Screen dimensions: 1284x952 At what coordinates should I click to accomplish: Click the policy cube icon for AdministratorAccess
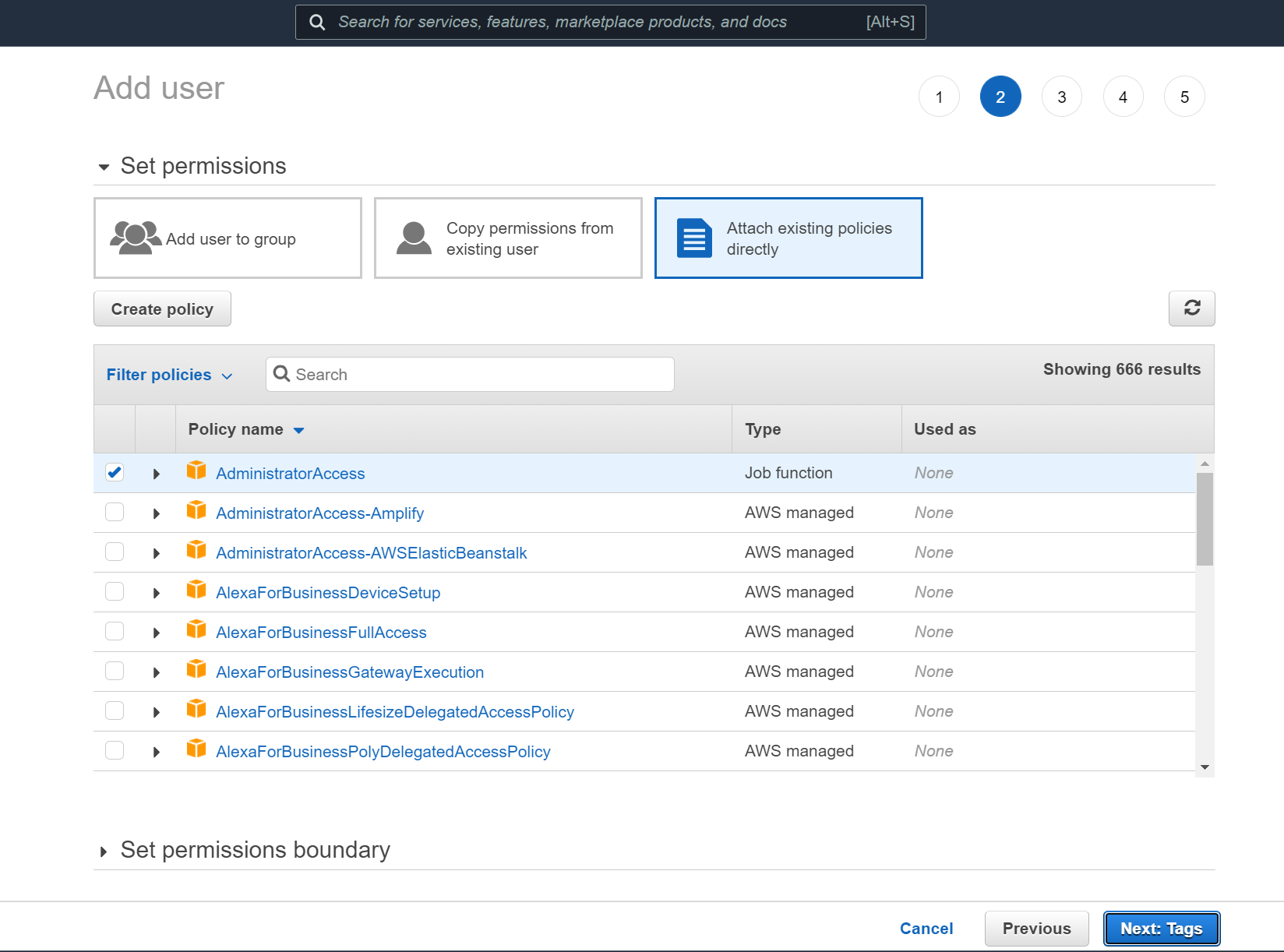[196, 471]
